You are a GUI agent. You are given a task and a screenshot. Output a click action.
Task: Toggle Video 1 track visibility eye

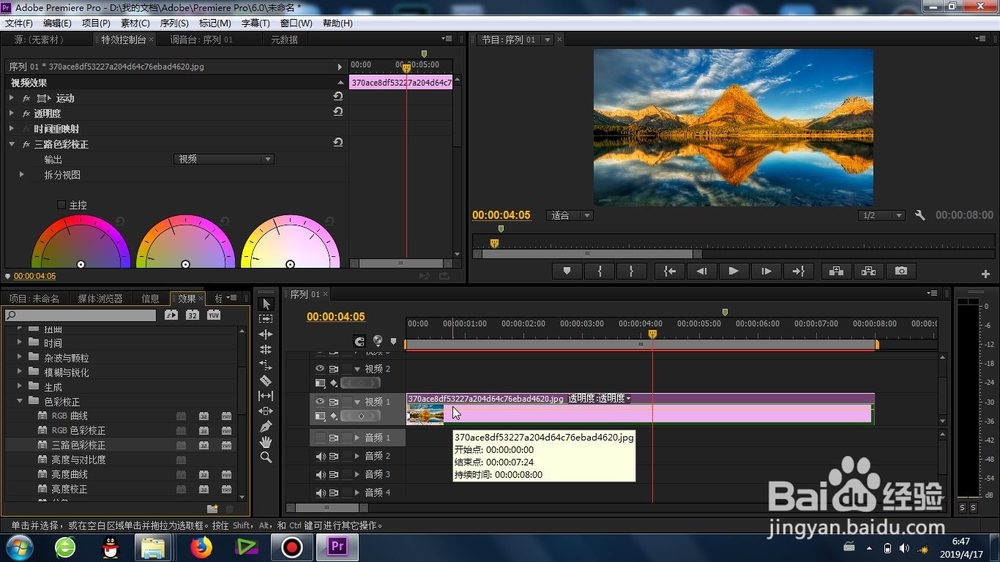320,401
